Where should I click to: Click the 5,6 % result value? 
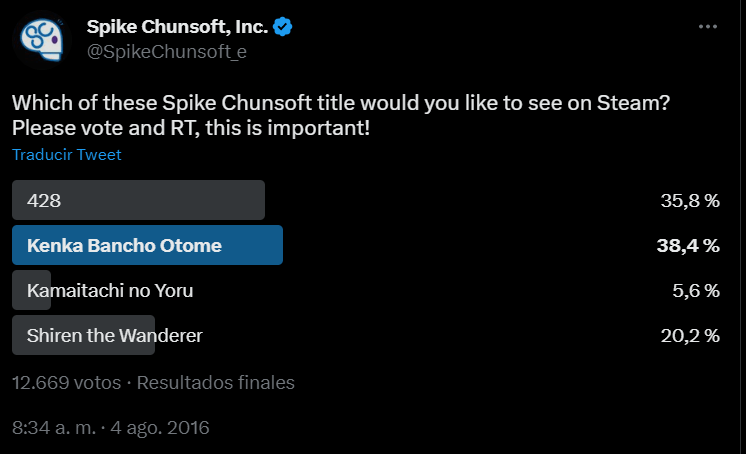[695, 291]
